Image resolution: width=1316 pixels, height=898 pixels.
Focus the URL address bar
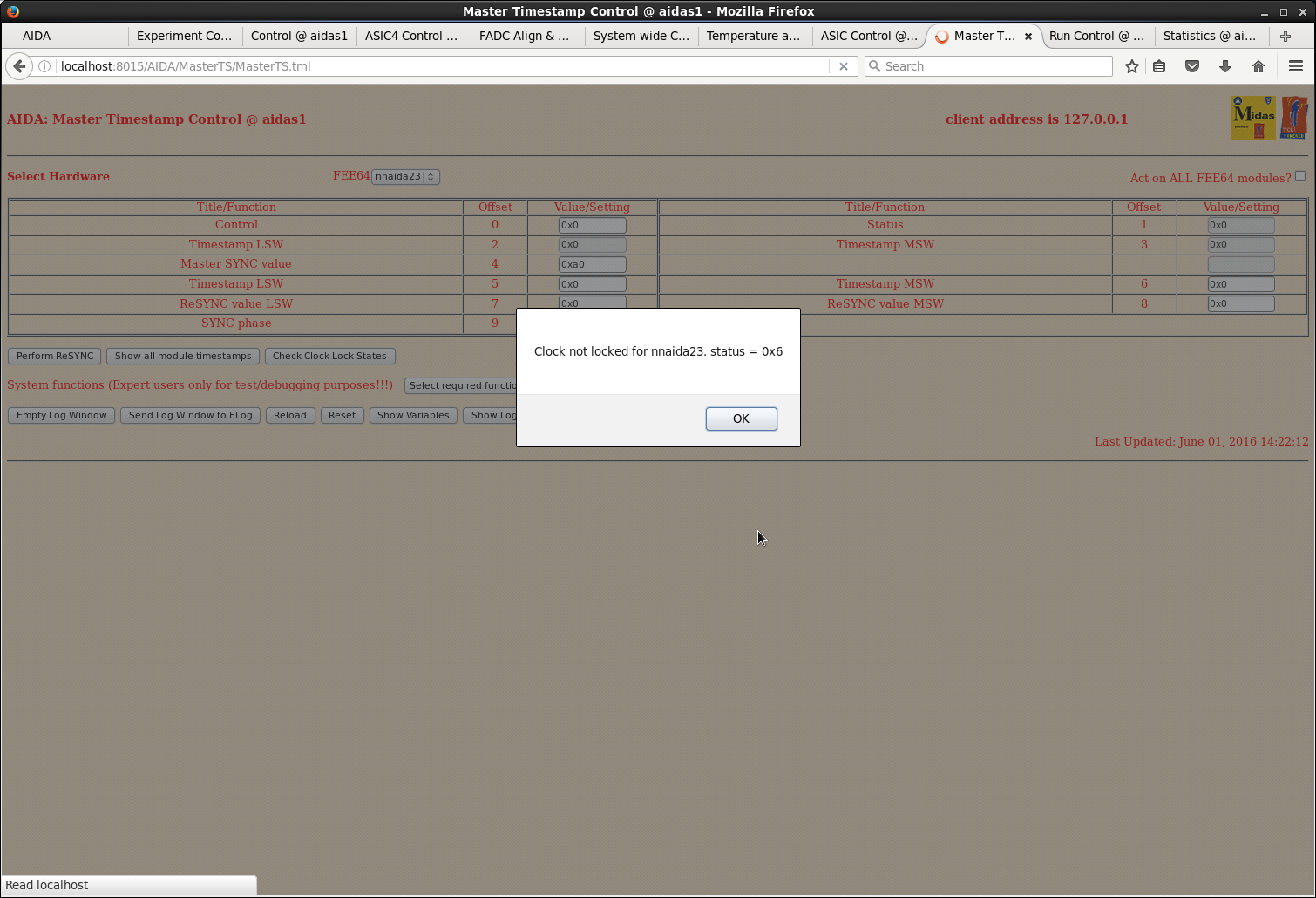tap(443, 66)
